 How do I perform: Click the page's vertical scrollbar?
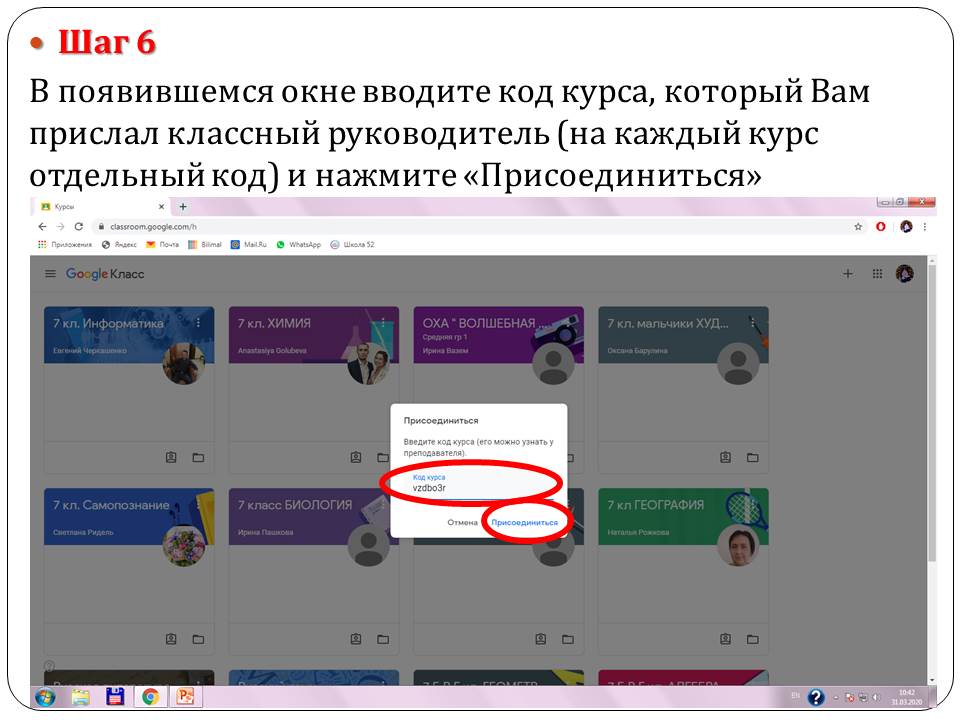click(x=931, y=420)
